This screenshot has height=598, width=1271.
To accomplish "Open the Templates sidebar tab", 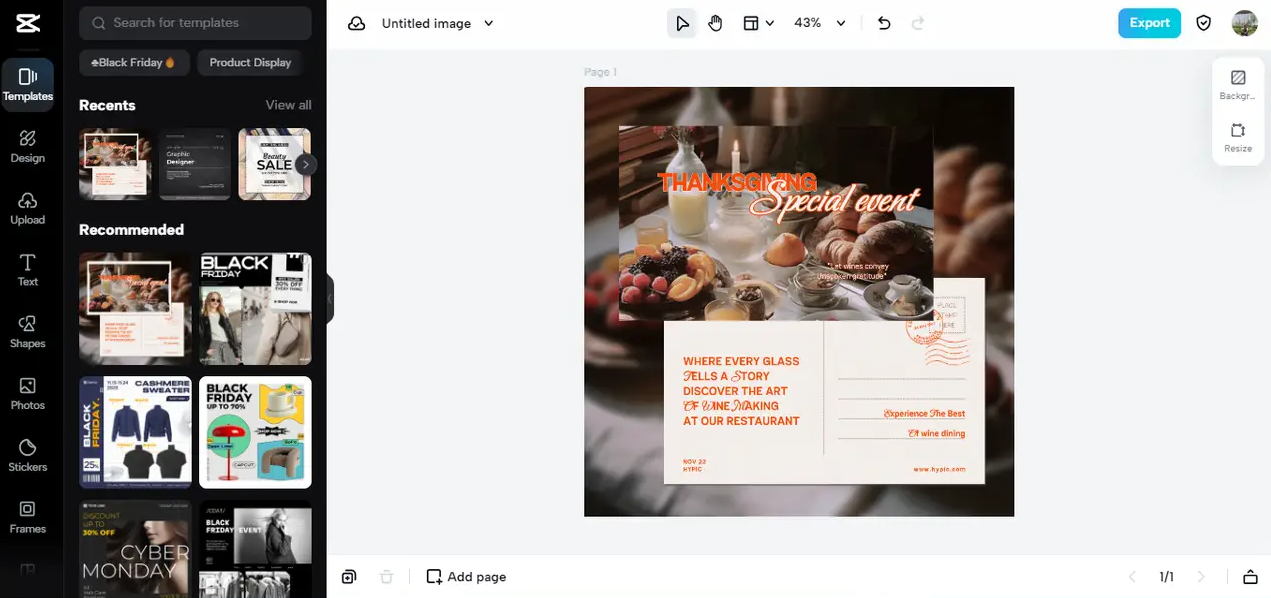I will tap(28, 84).
